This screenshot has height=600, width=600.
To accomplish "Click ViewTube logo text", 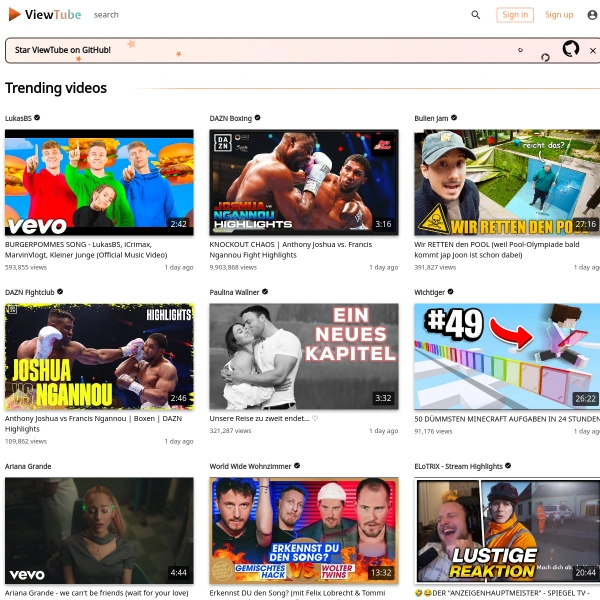I will (53, 15).
